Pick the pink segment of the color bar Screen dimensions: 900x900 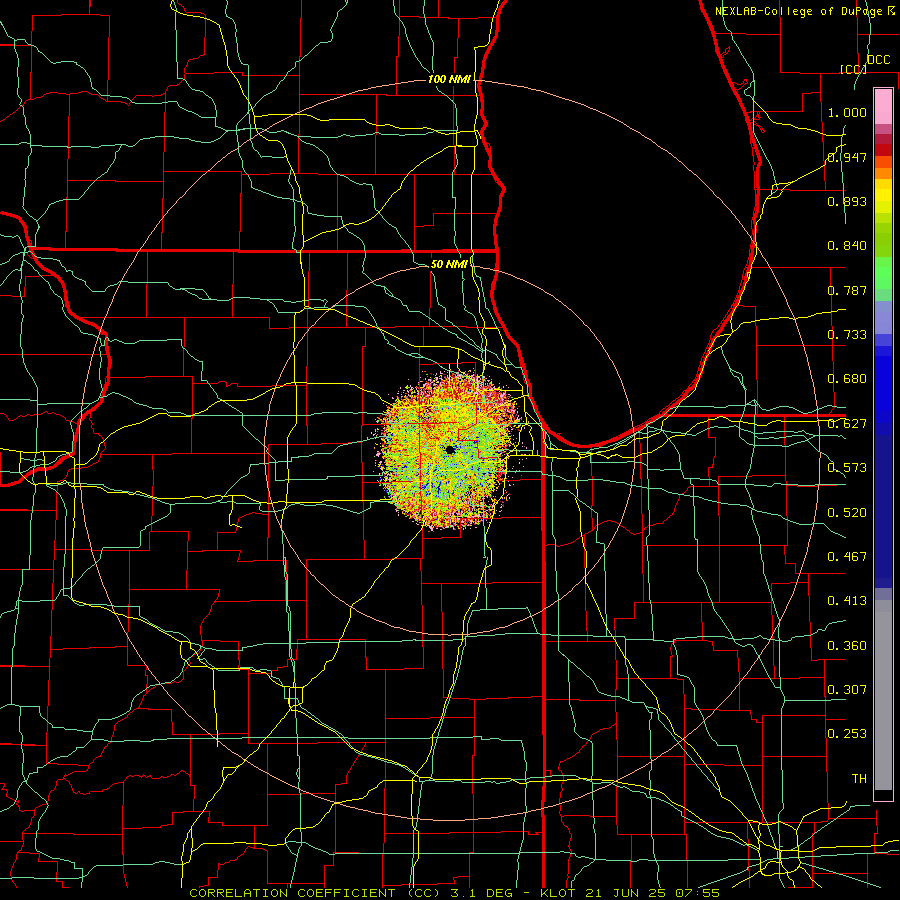(x=883, y=106)
